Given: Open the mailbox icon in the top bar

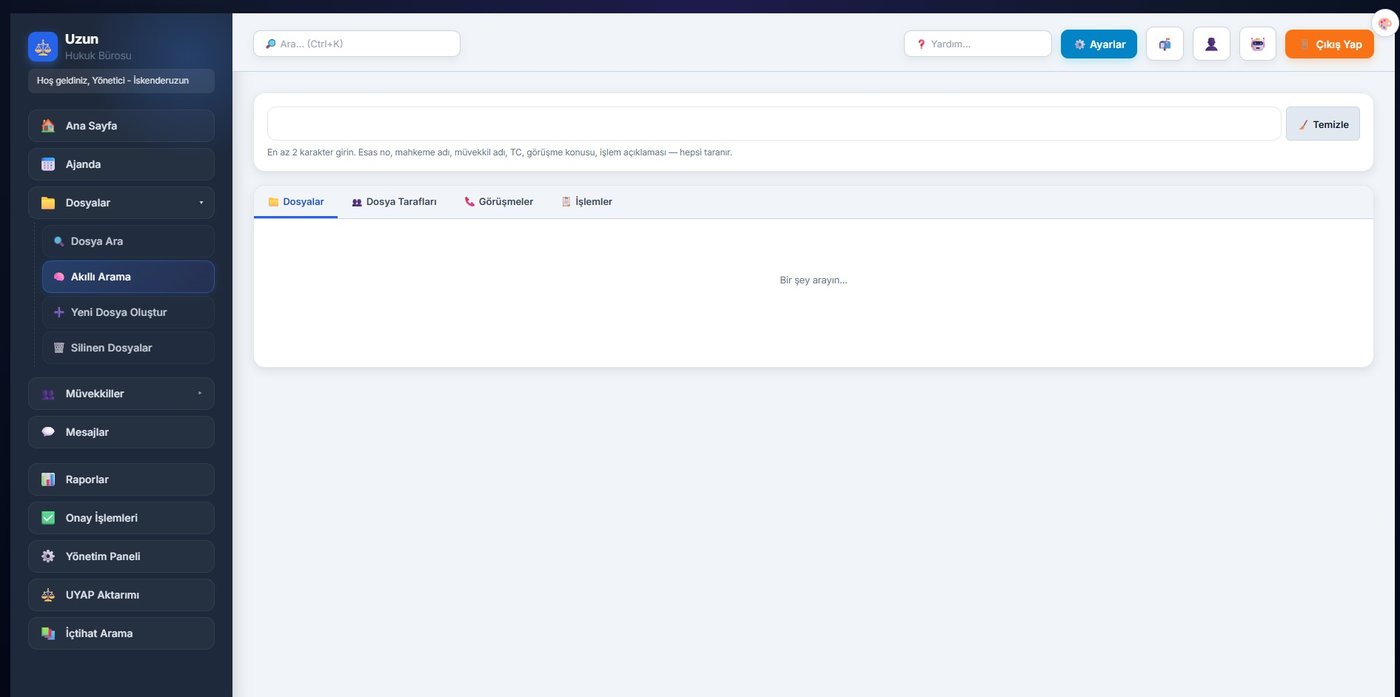Looking at the screenshot, I should point(1165,44).
